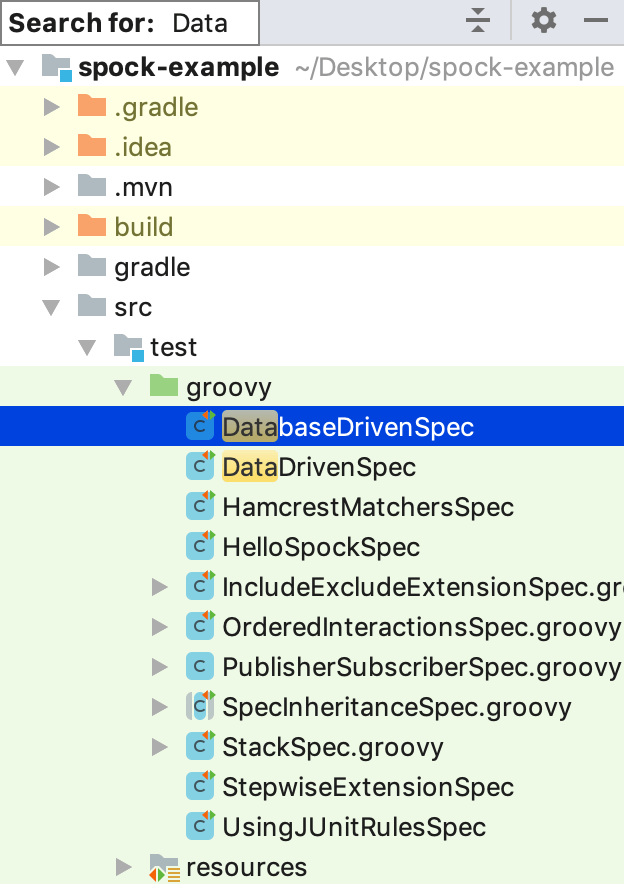Expand the StackSpec.groovy tree node
Viewport: 624px width, 884px height.
[159, 746]
